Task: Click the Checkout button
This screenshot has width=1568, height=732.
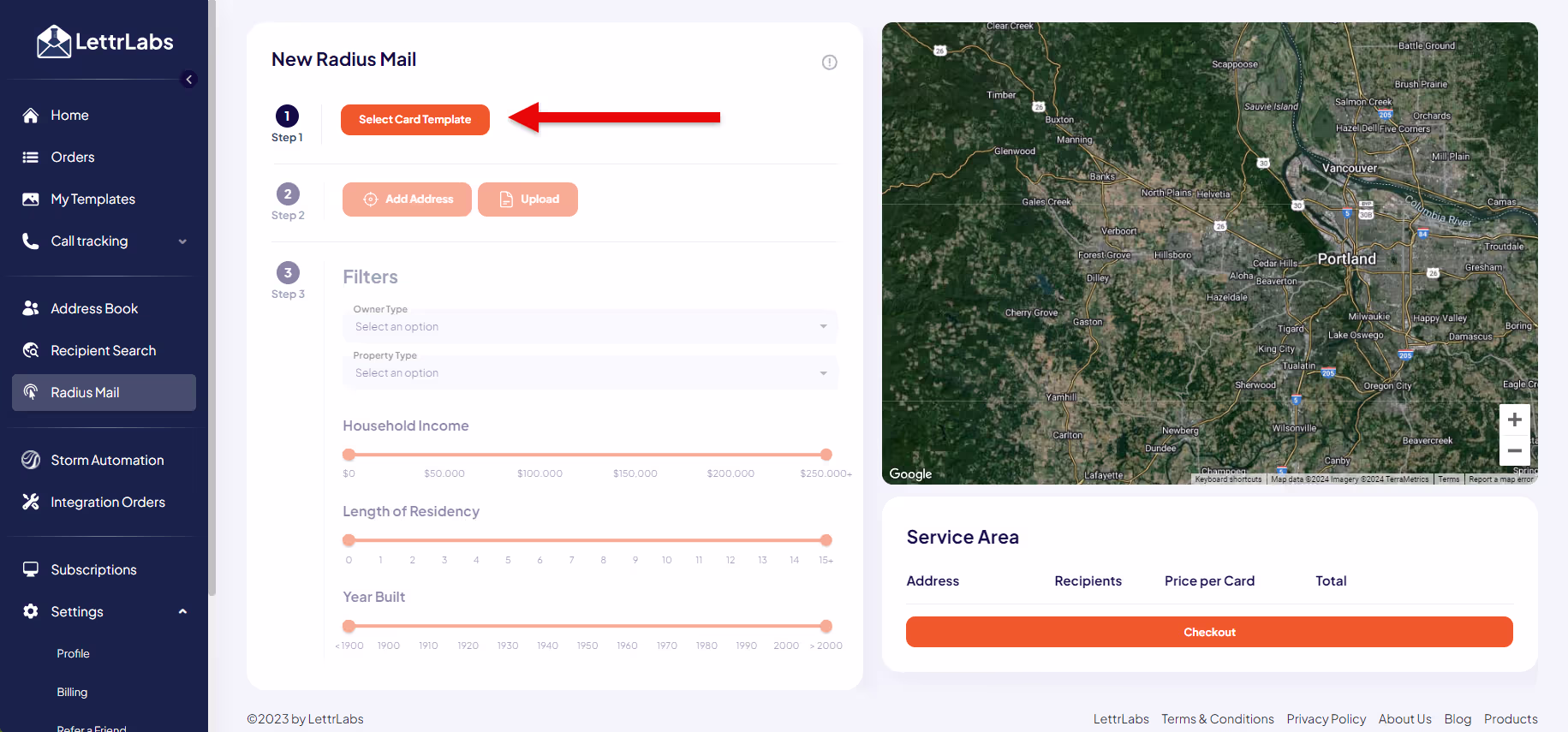Action: click(1209, 632)
